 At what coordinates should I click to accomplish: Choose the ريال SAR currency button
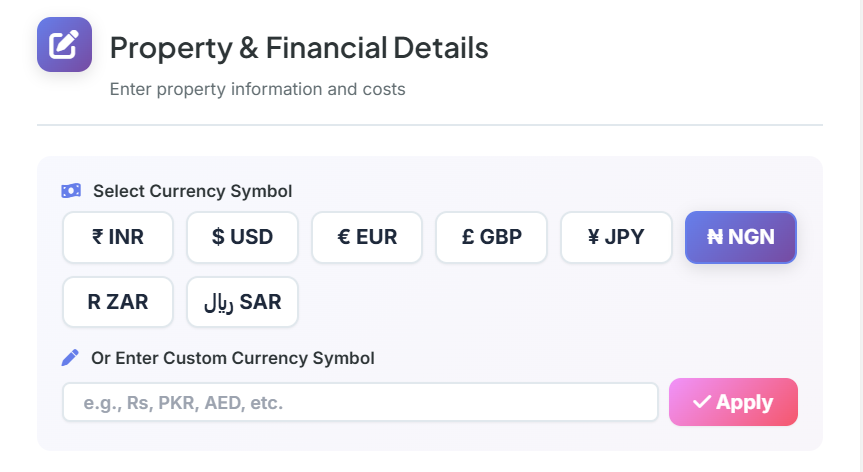242,302
